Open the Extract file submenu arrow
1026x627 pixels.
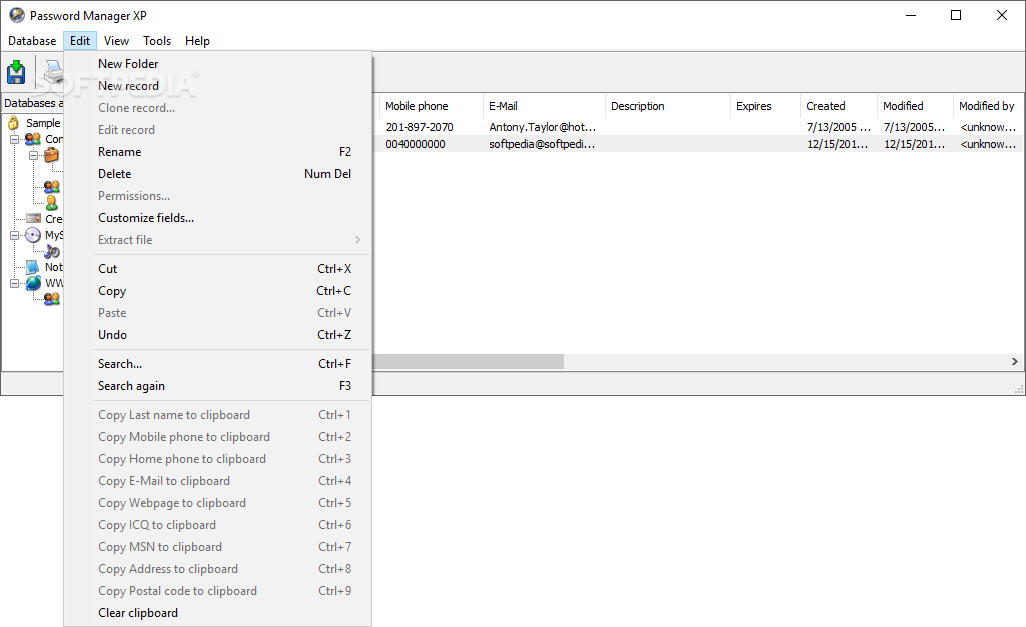(357, 240)
